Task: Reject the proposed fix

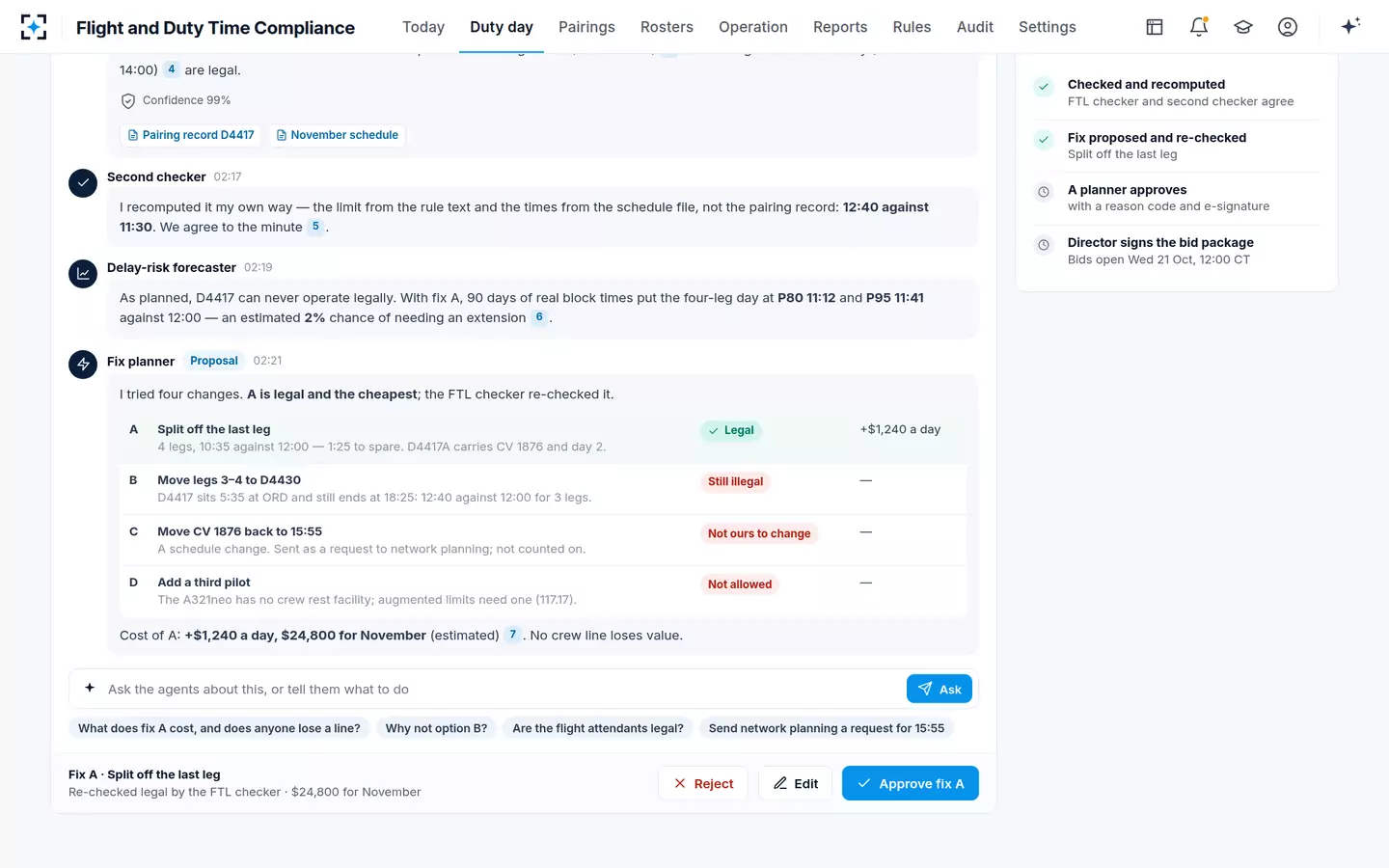Action: (x=704, y=783)
